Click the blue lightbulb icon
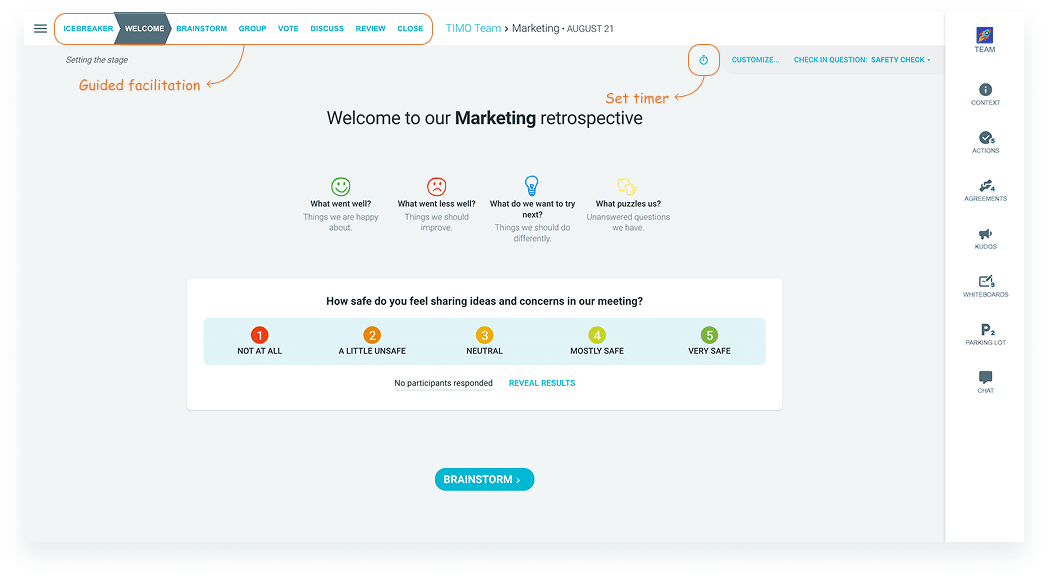Image resolution: width=1048 pixels, height=578 pixels. click(532, 185)
